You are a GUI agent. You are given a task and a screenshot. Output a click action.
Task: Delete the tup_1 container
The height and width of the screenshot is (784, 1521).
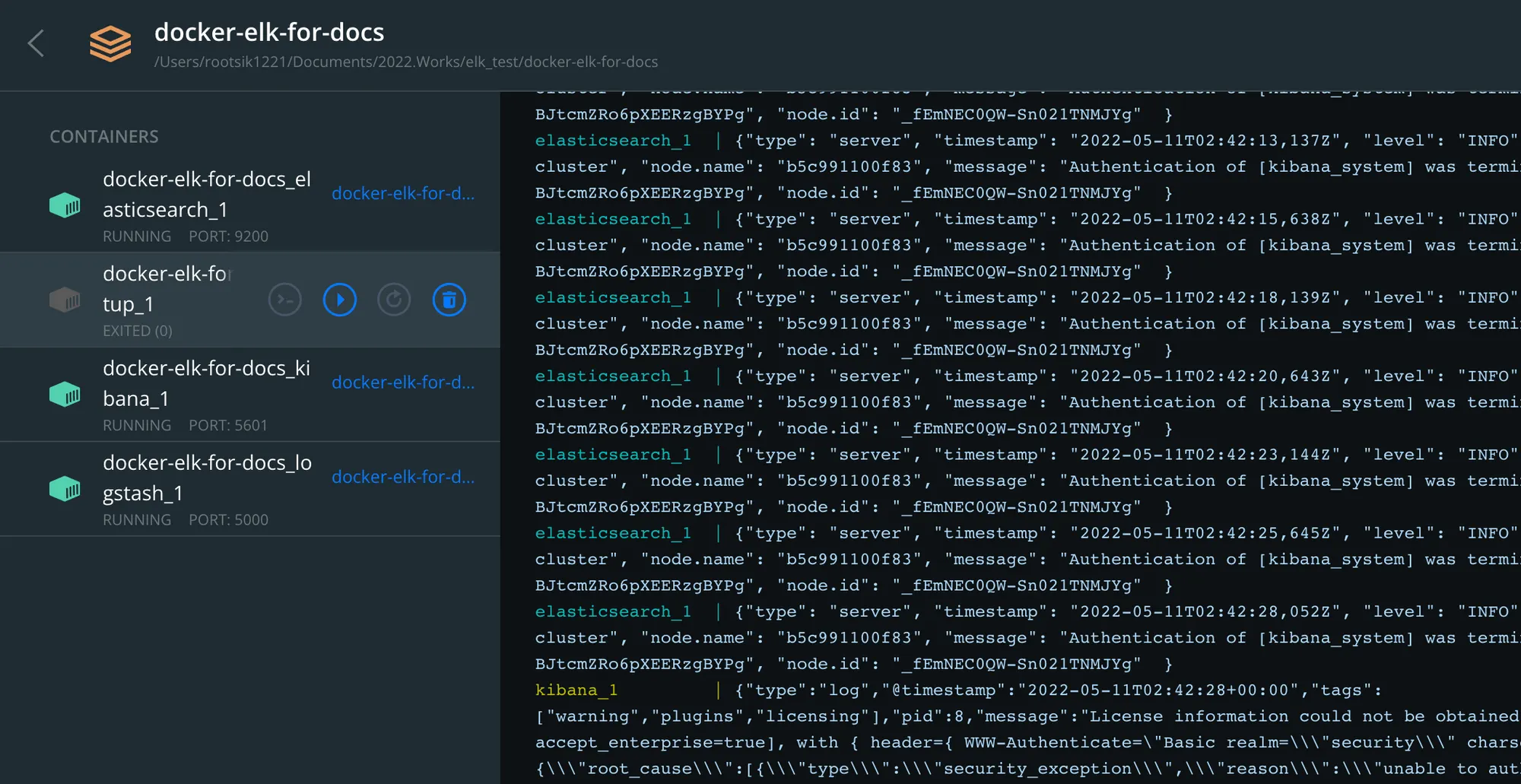[449, 300]
